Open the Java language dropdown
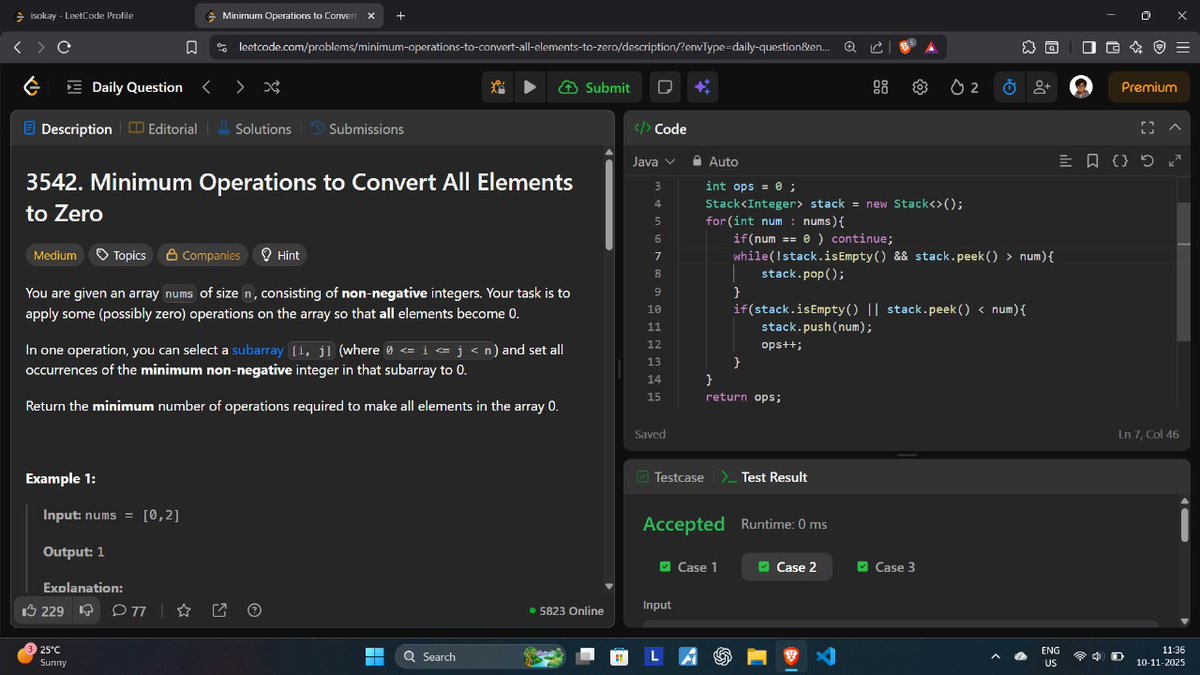 tap(654, 161)
